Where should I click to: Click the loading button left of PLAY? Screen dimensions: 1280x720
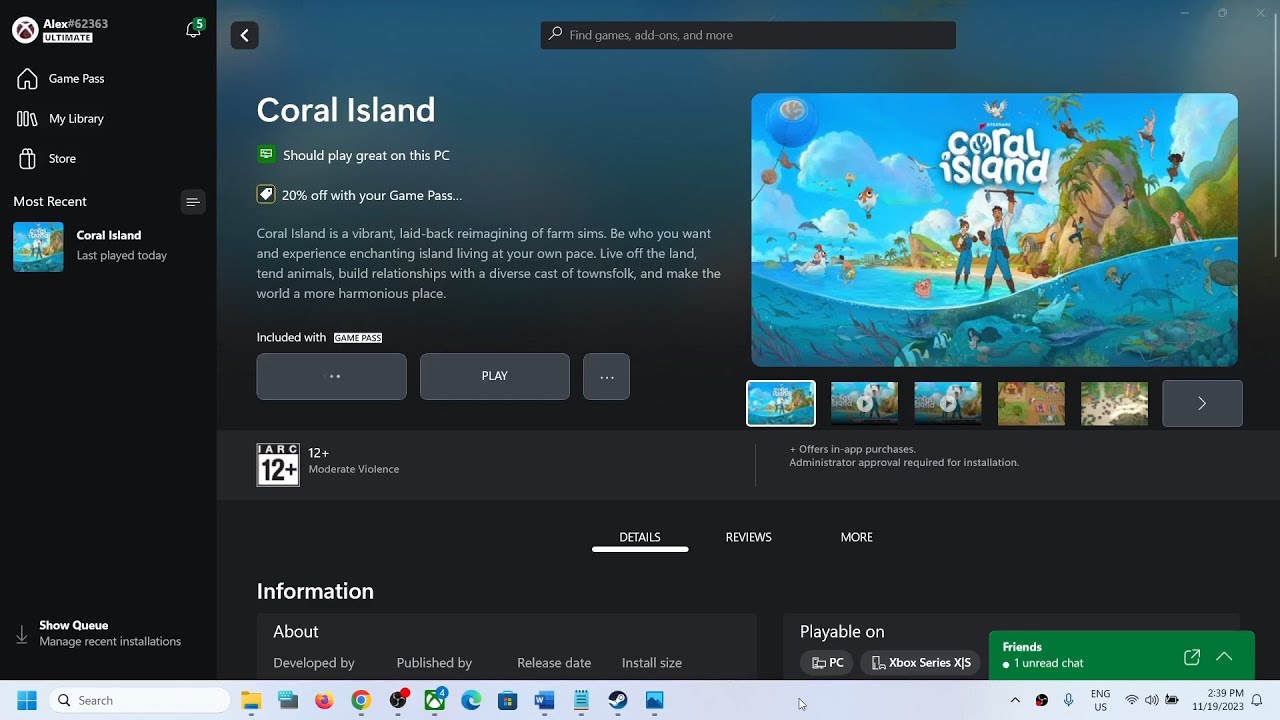tap(332, 376)
